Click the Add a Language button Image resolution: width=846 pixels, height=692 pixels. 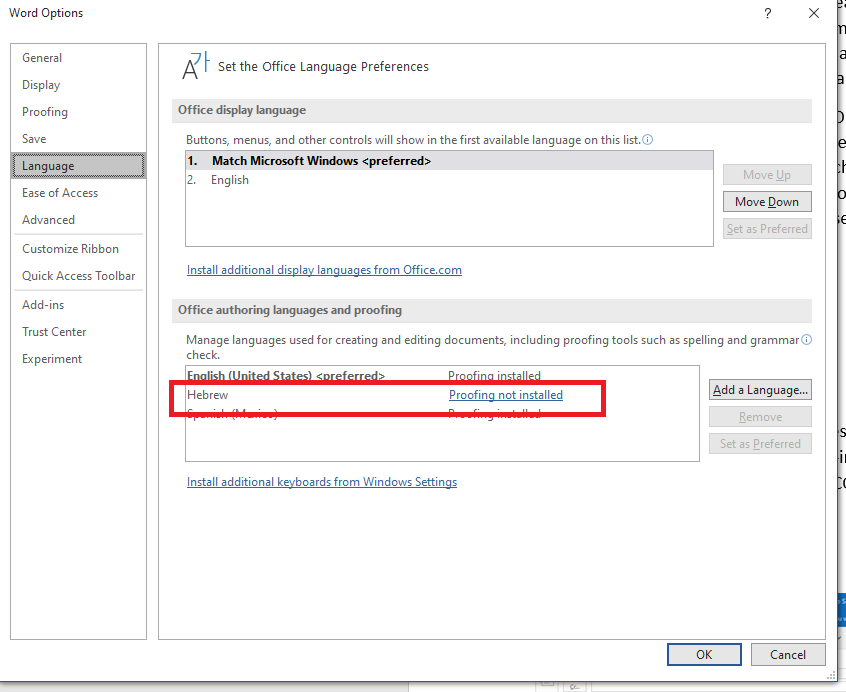pos(760,390)
